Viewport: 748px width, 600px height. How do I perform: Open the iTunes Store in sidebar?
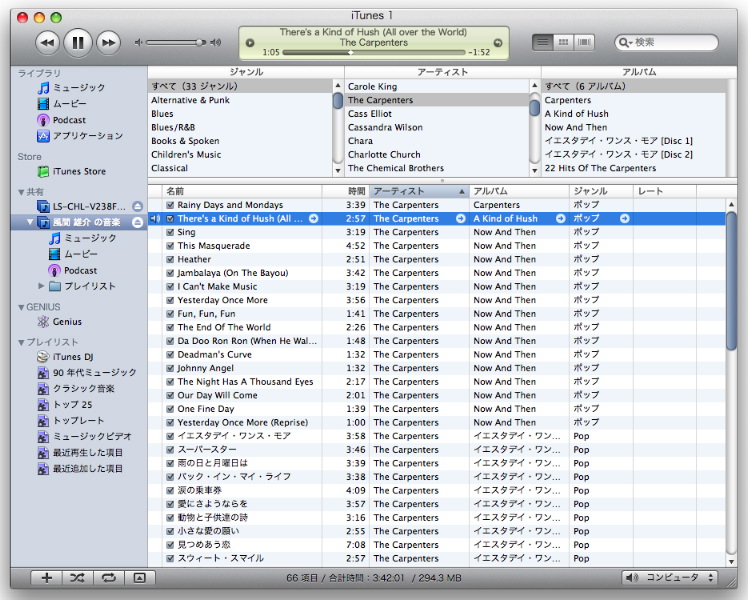click(78, 172)
